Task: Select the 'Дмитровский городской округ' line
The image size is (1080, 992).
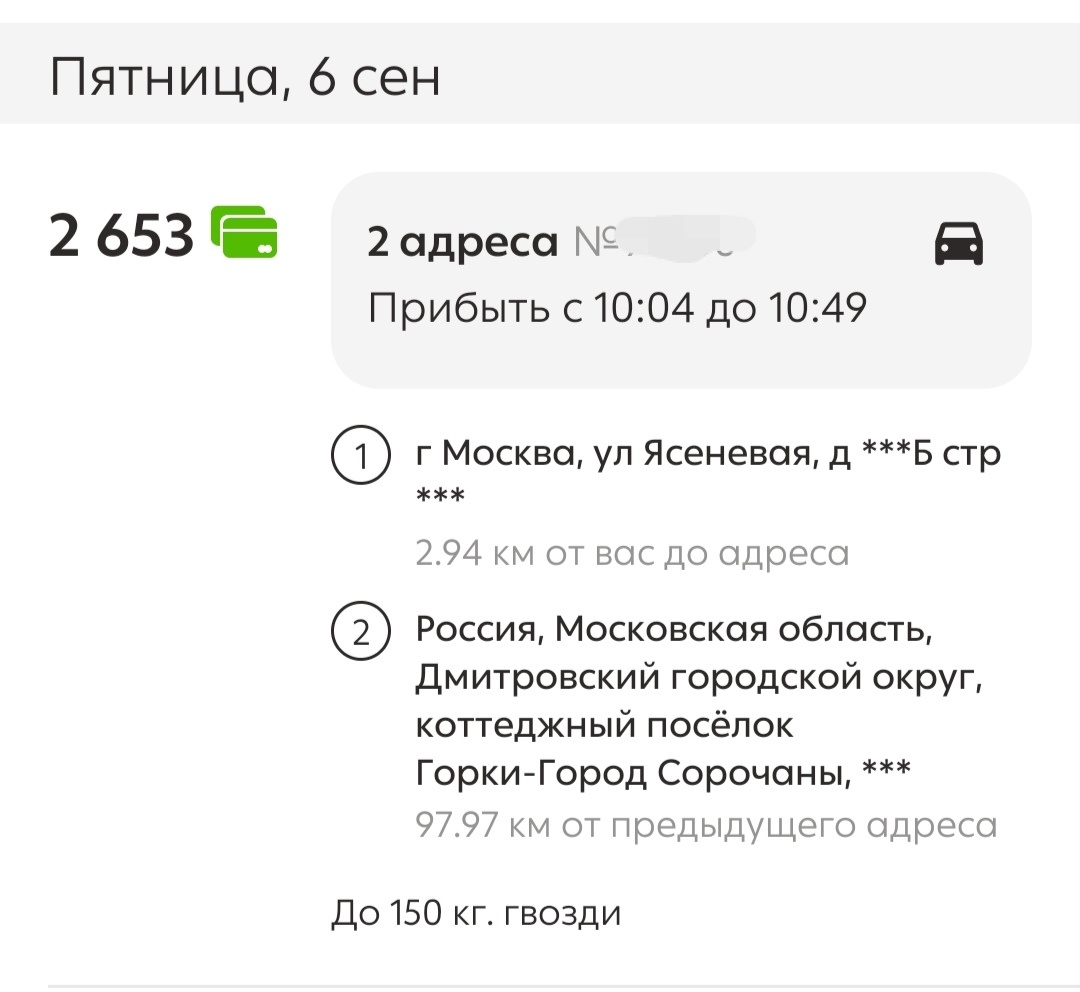Action: tap(698, 677)
